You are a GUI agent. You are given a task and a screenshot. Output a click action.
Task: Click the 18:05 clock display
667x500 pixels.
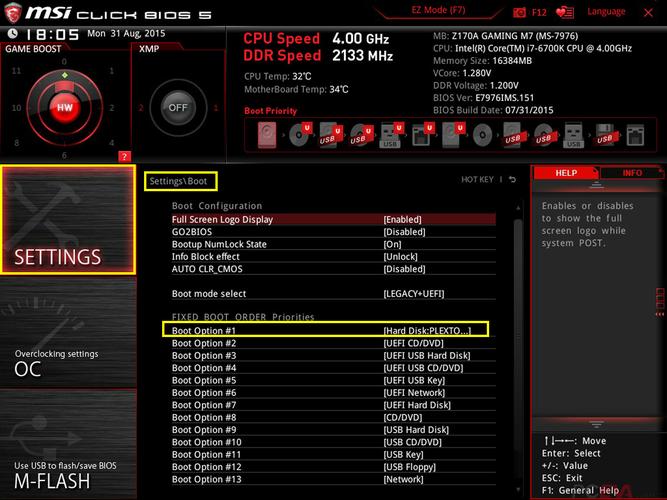53,34
